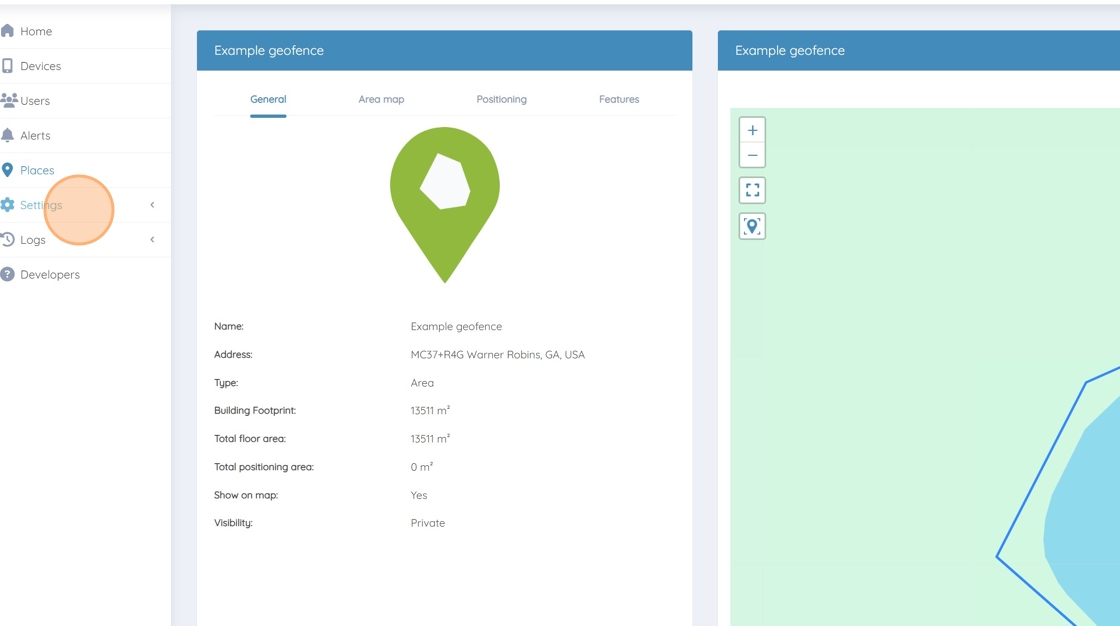Open the Developers page

pos(50,274)
